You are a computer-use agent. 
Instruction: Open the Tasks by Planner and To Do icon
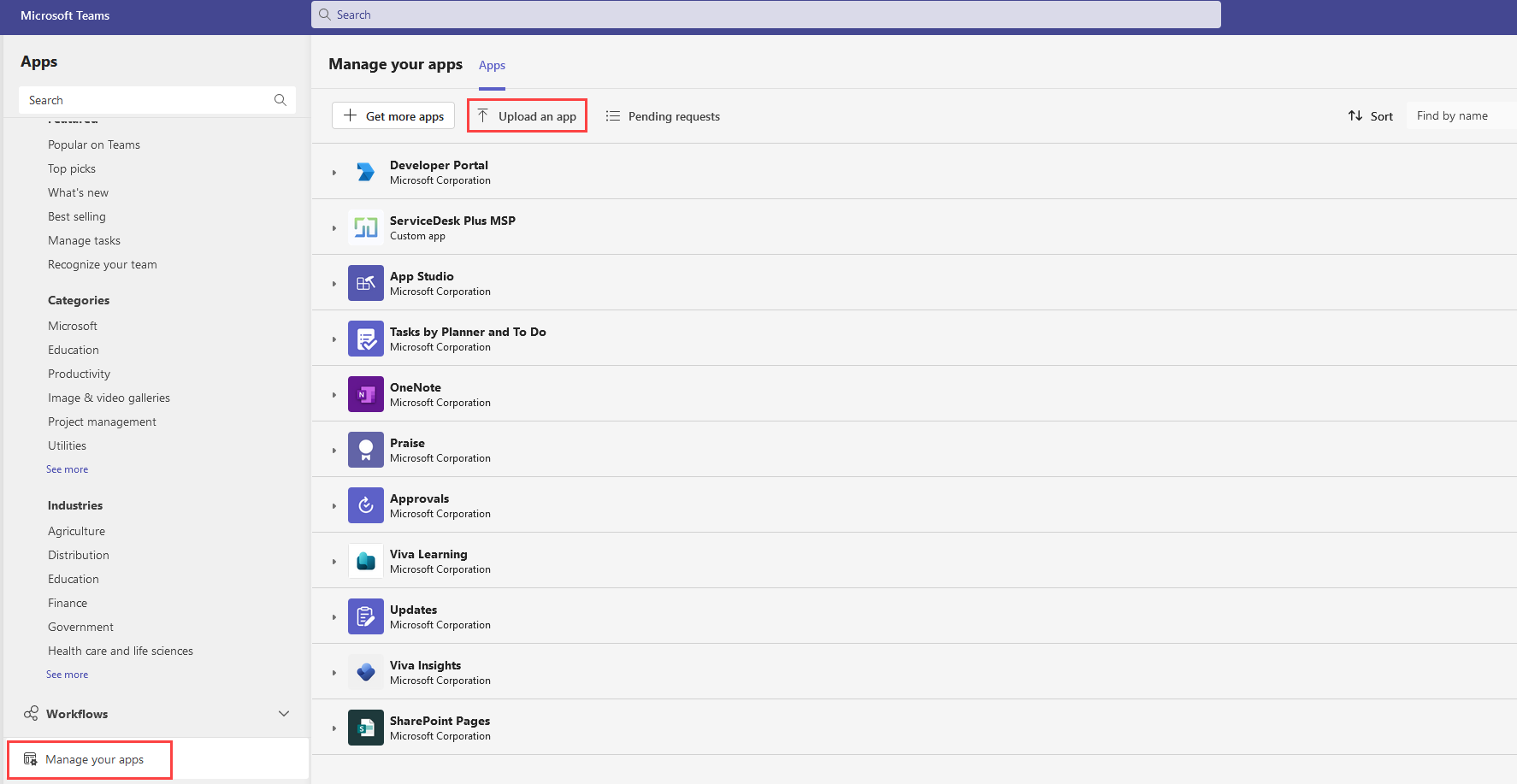(x=366, y=339)
